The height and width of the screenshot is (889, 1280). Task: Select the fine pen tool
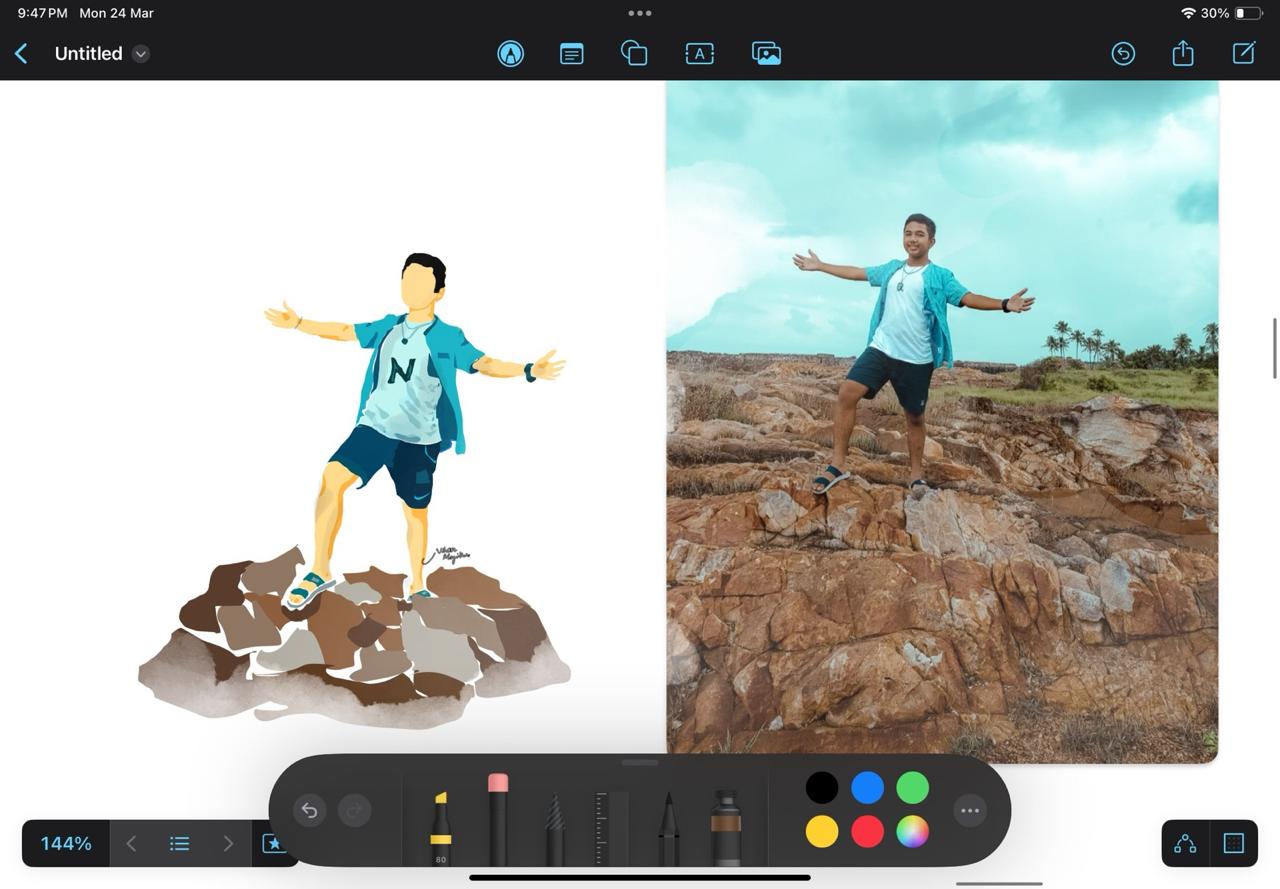click(668, 829)
